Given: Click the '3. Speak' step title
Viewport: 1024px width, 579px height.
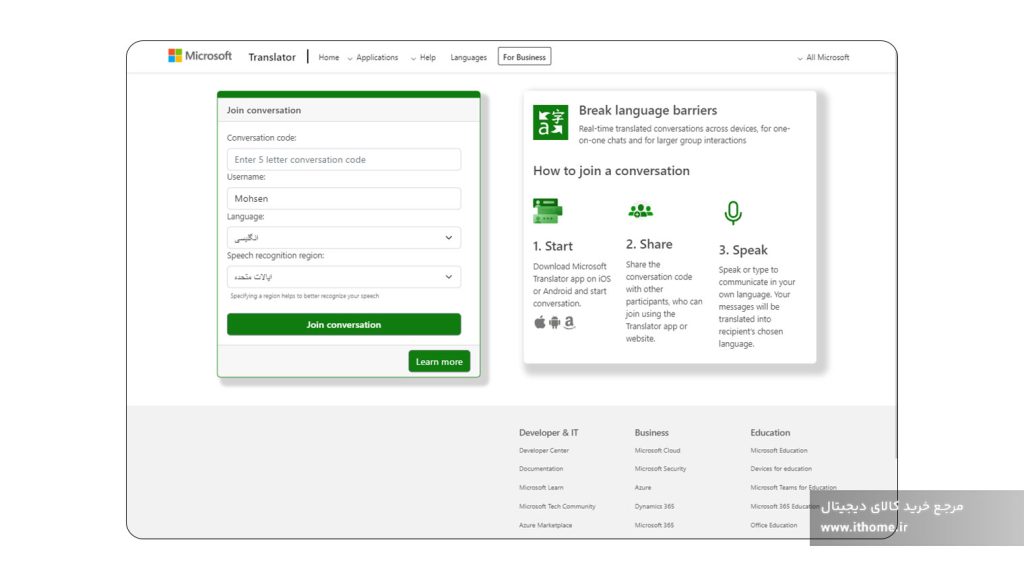Looking at the screenshot, I should pos(743,250).
